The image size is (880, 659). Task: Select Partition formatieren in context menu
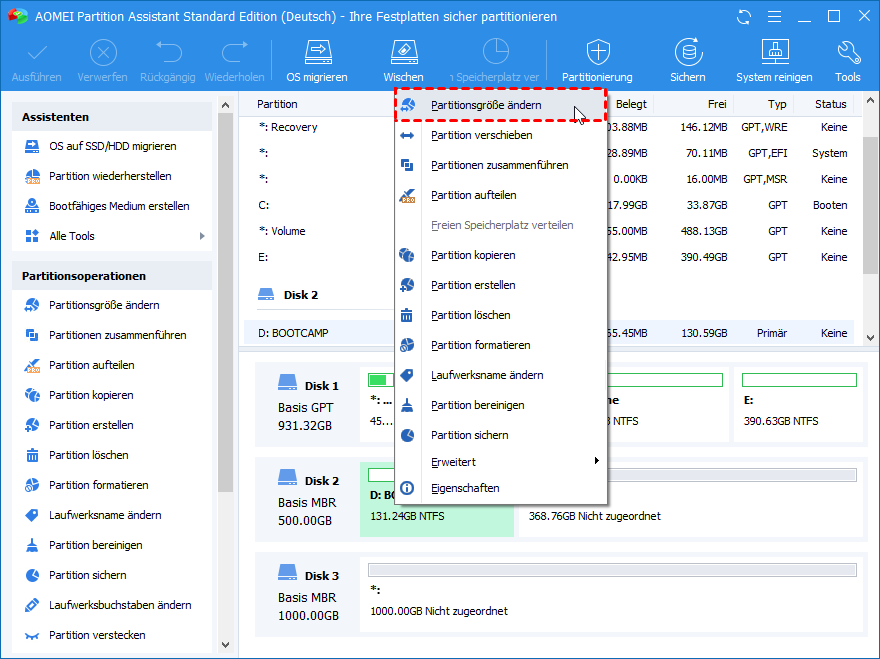click(x=480, y=345)
